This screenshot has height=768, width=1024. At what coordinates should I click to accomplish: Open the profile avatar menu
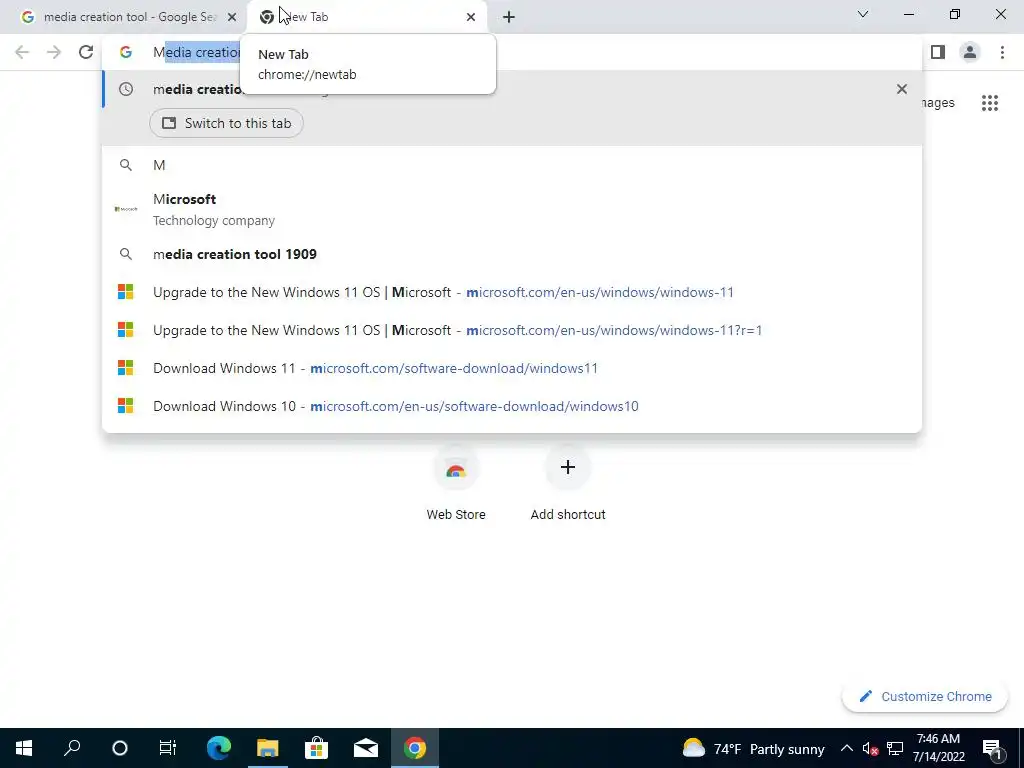pyautogui.click(x=970, y=52)
